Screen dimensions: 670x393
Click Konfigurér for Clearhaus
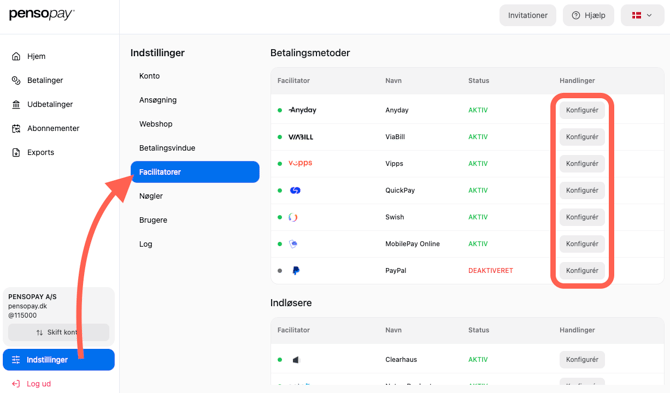pos(582,360)
